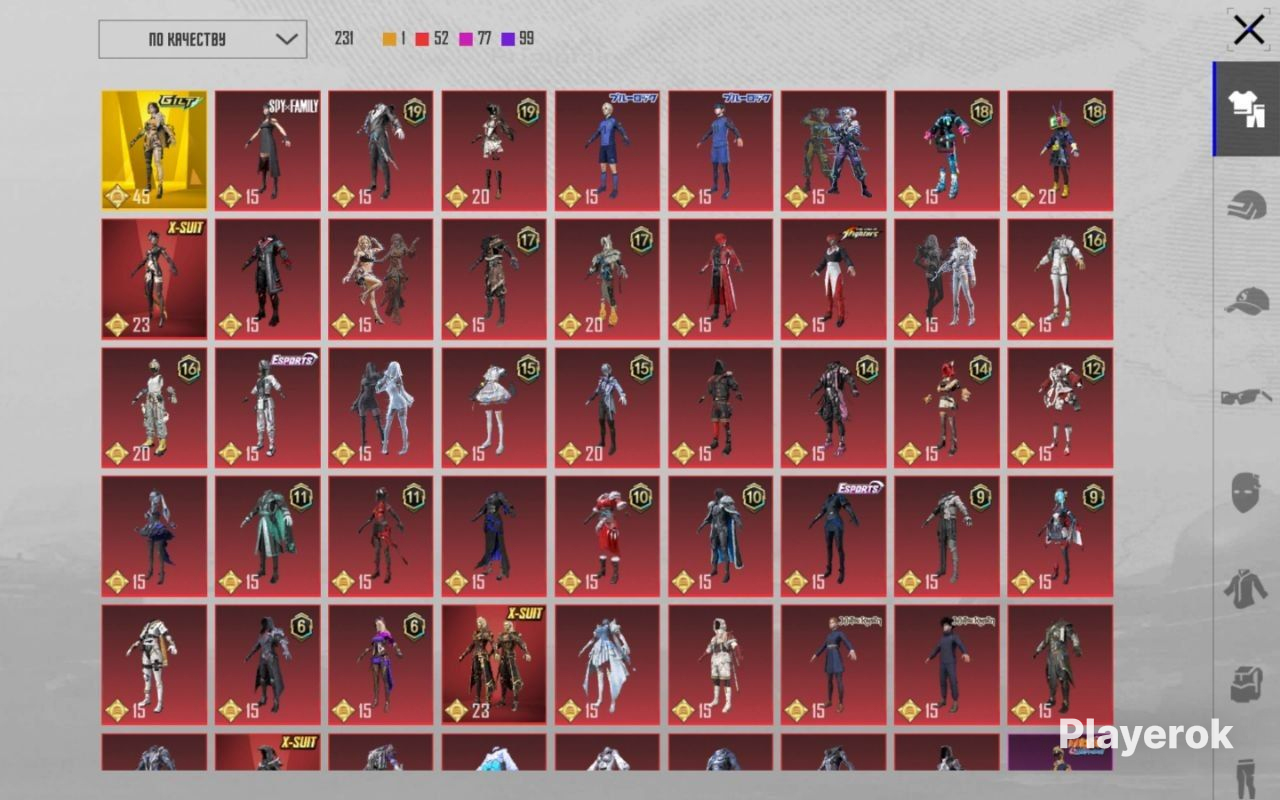Select the level 11 green cloak outfit

(268, 536)
